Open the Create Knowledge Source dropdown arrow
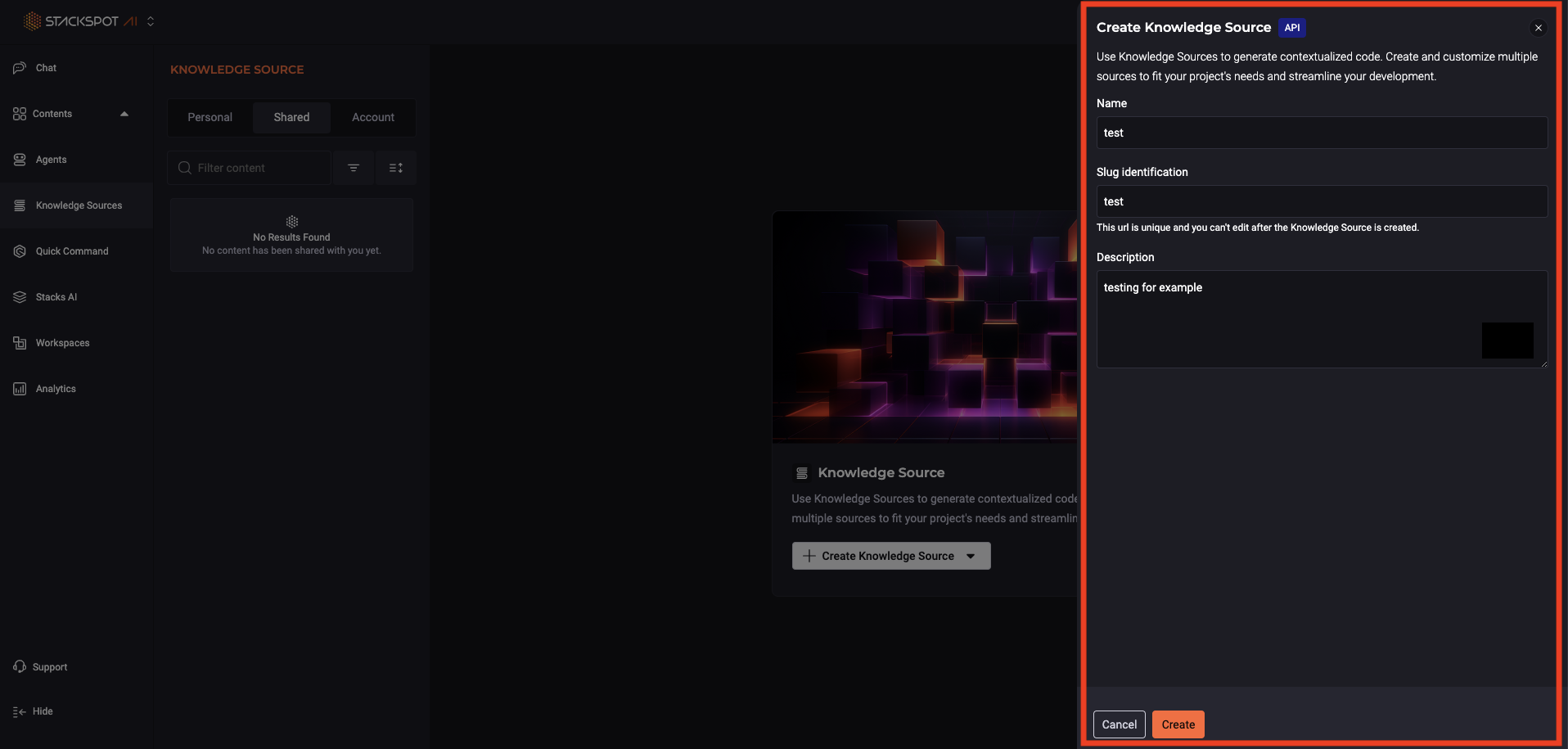The width and height of the screenshot is (1568, 749). click(x=971, y=556)
